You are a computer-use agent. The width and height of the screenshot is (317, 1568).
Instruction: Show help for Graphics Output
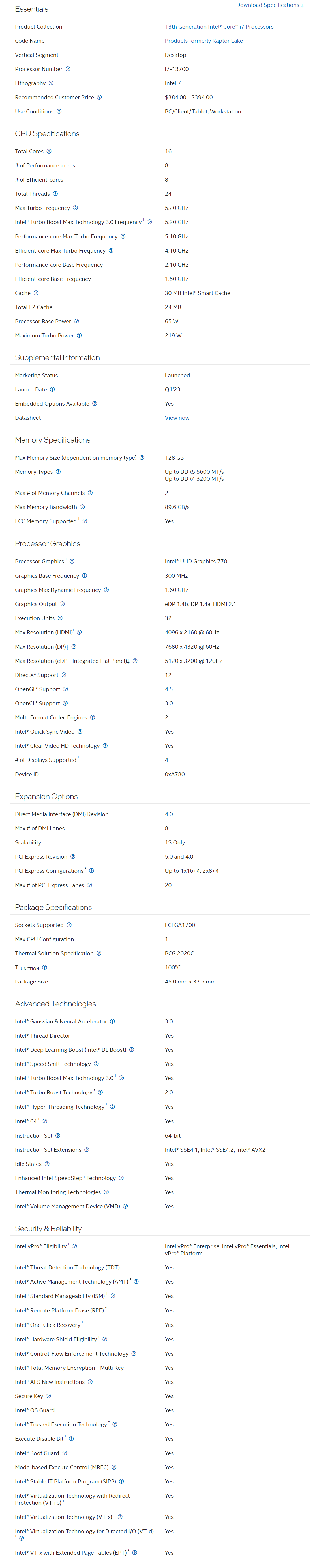click(x=62, y=604)
